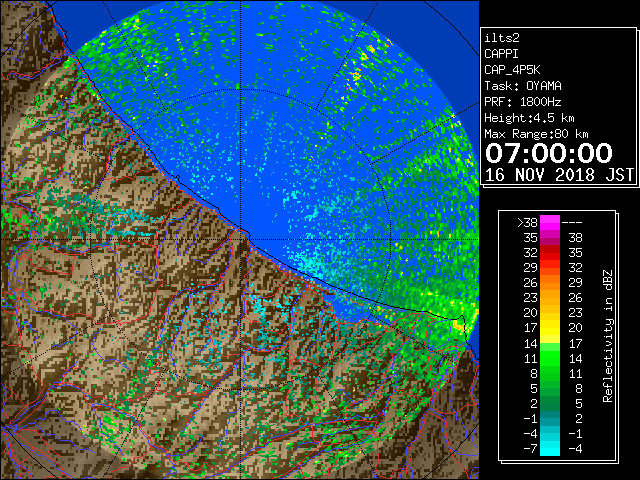Select the red 32–35 dBZ legend band
Screen dimensions: 640x480
pos(550,253)
